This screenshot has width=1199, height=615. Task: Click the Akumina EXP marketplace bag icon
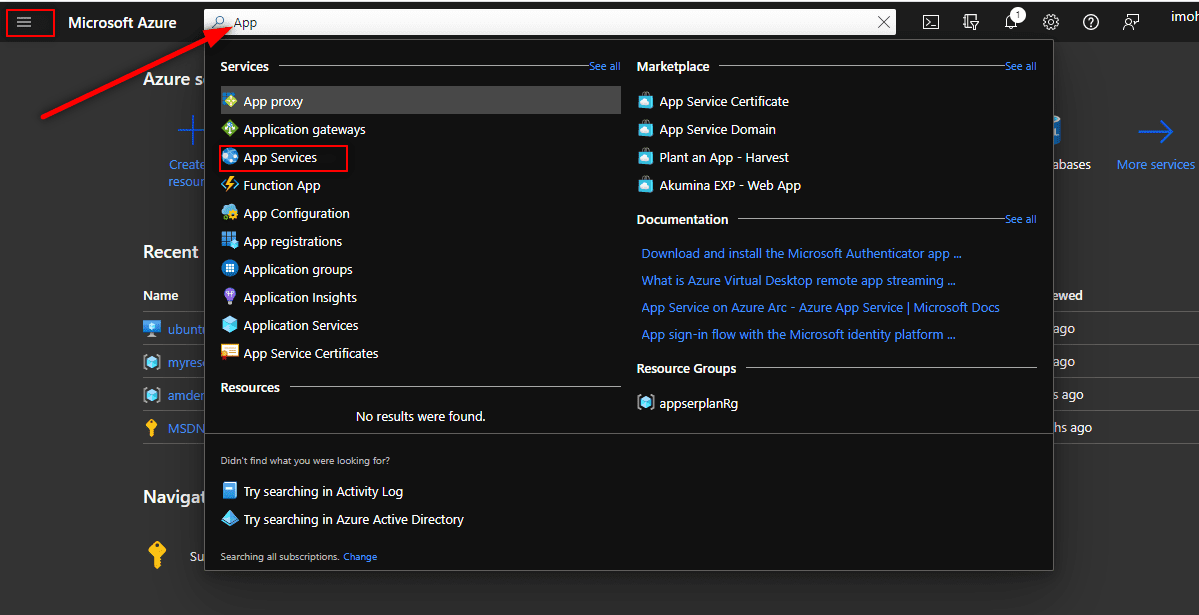coord(645,184)
